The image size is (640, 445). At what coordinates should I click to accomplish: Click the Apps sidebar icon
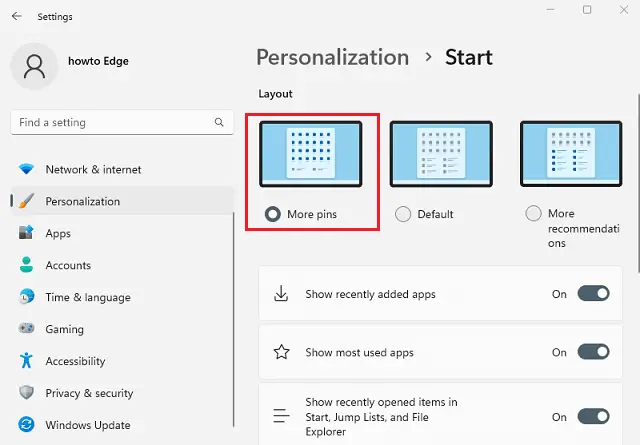27,233
